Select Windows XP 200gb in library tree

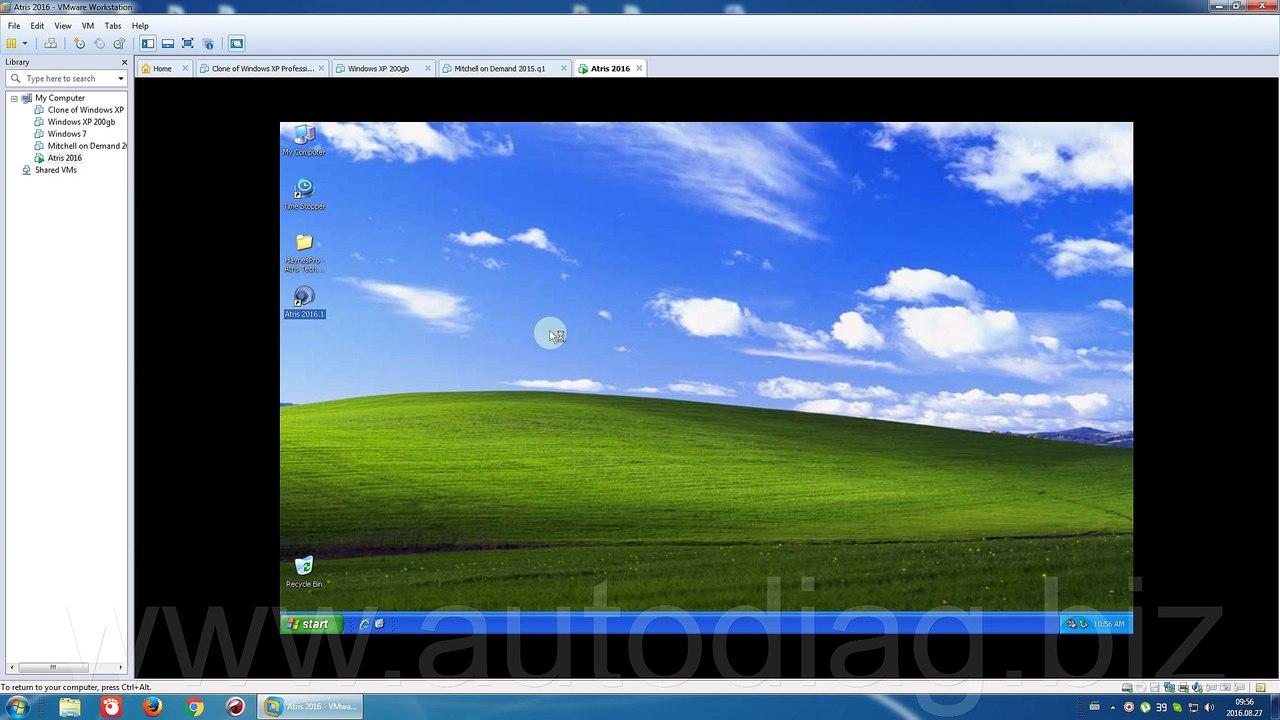81,122
